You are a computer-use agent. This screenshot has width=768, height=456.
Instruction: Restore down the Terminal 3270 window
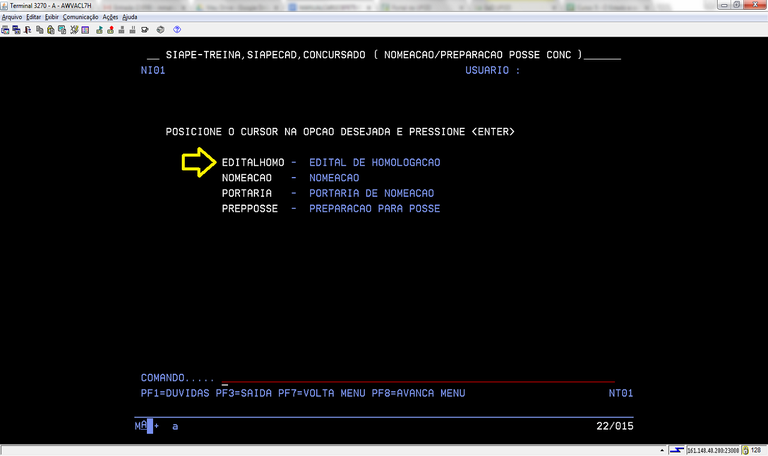[737, 5]
